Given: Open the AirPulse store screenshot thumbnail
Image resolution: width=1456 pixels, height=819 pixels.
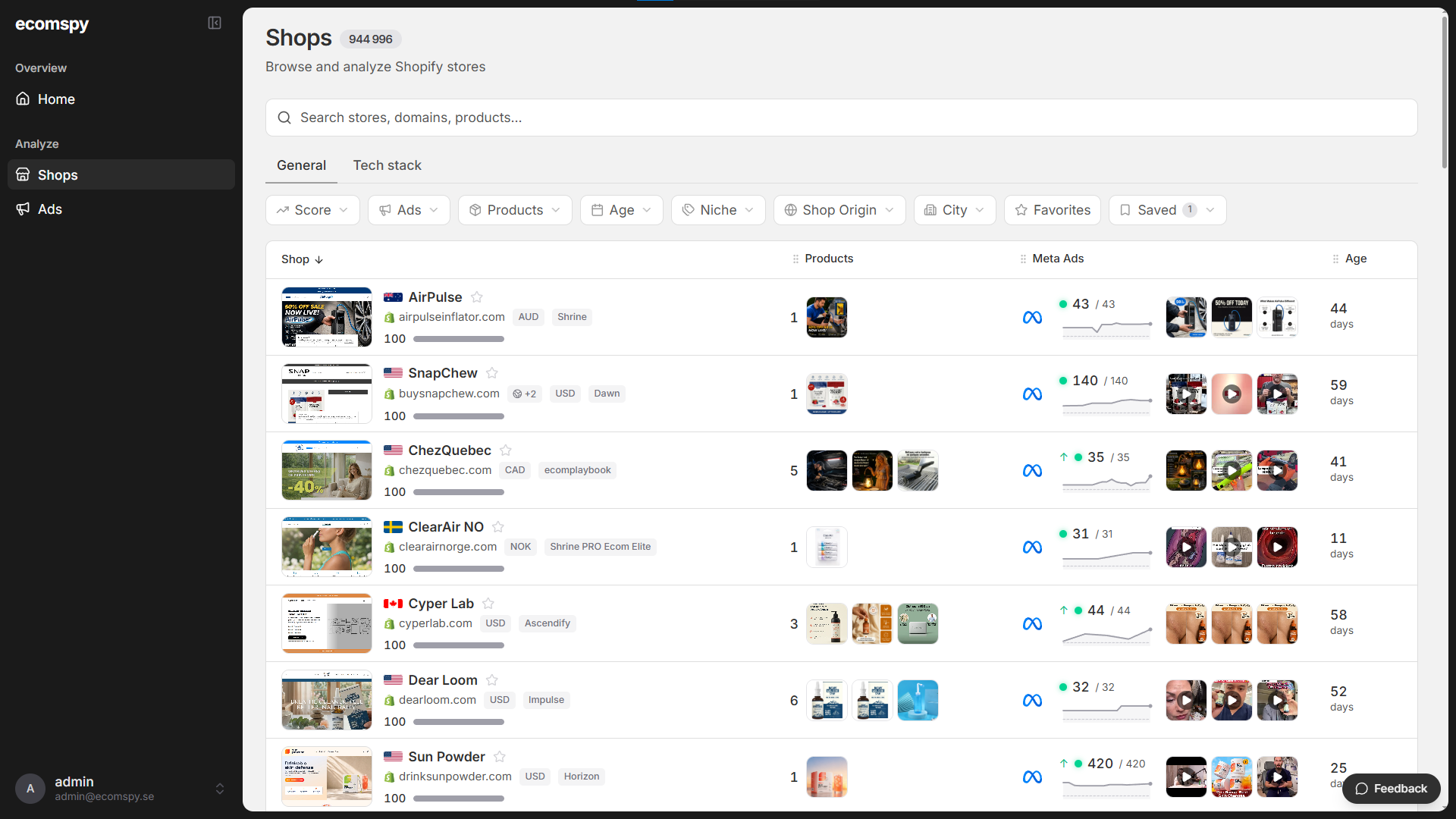Looking at the screenshot, I should [327, 317].
